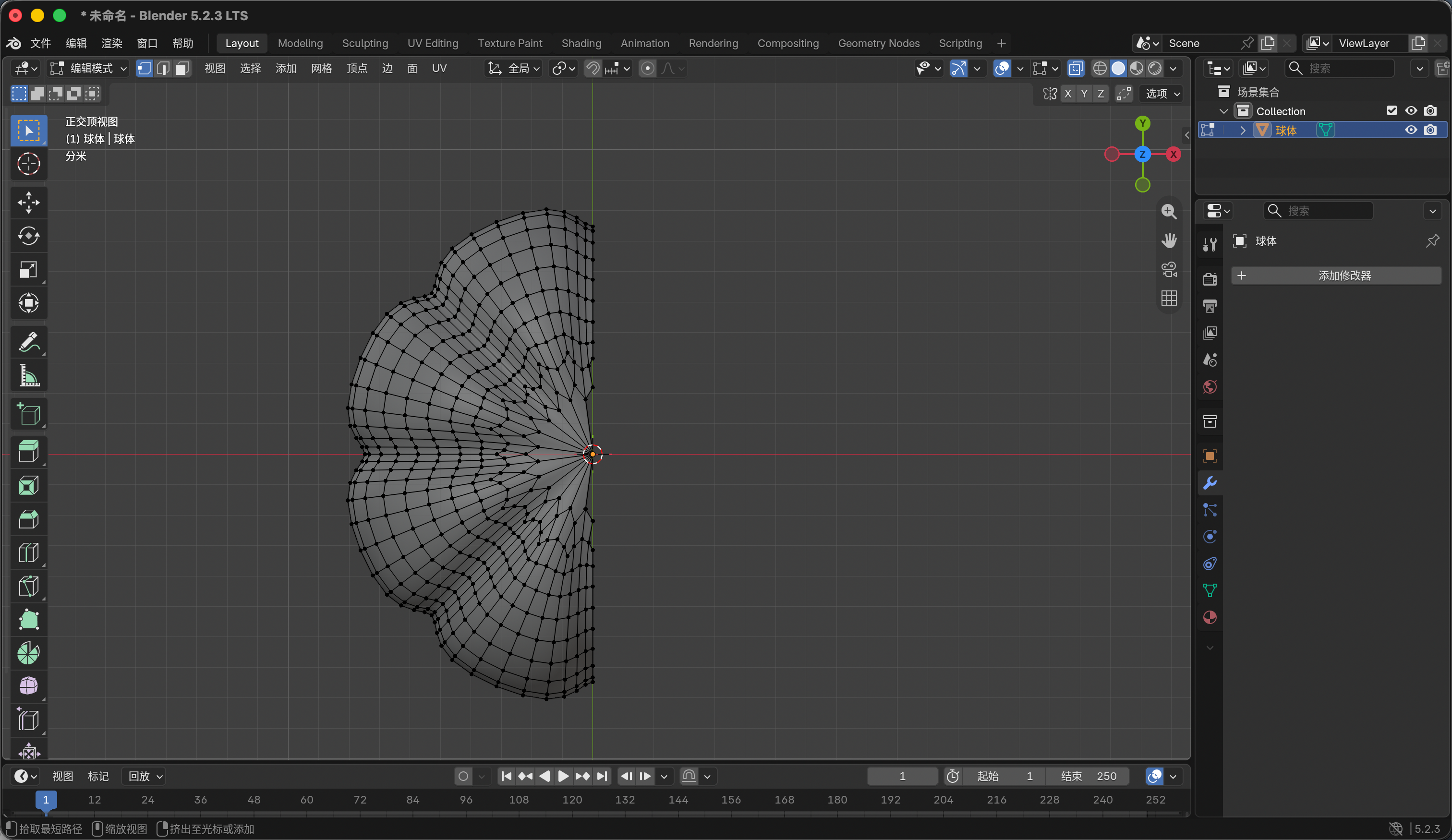
Task: Uncheck Collection exclude-from-view-layer checkbox
Action: click(1392, 110)
